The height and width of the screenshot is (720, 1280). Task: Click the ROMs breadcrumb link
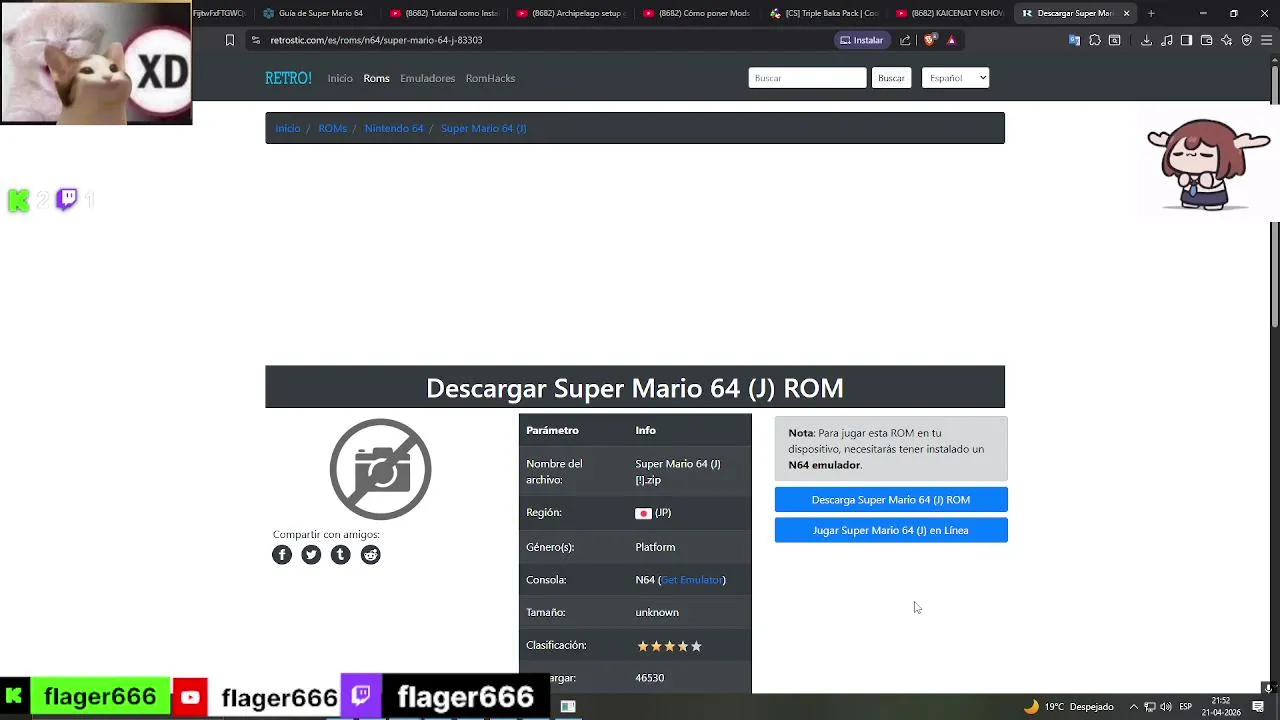click(x=332, y=128)
